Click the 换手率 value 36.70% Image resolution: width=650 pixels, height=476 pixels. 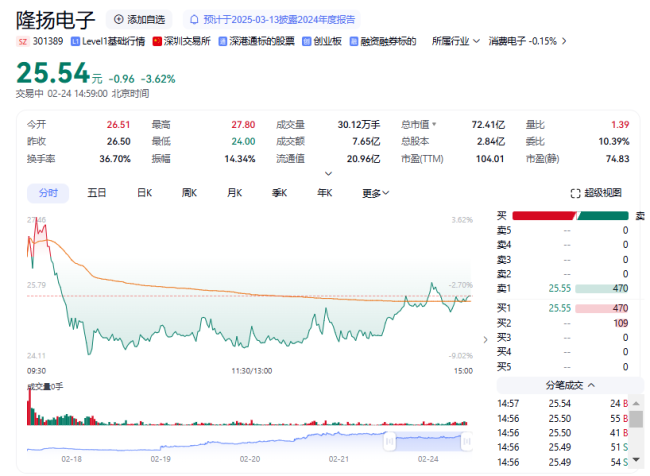[x=115, y=159]
